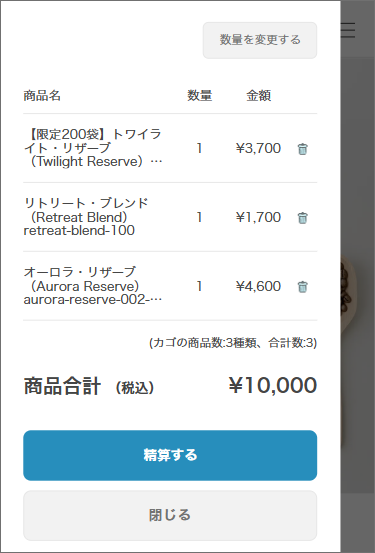Delete Twilight Reserve item via trash icon
The height and width of the screenshot is (553, 375).
[x=302, y=149]
